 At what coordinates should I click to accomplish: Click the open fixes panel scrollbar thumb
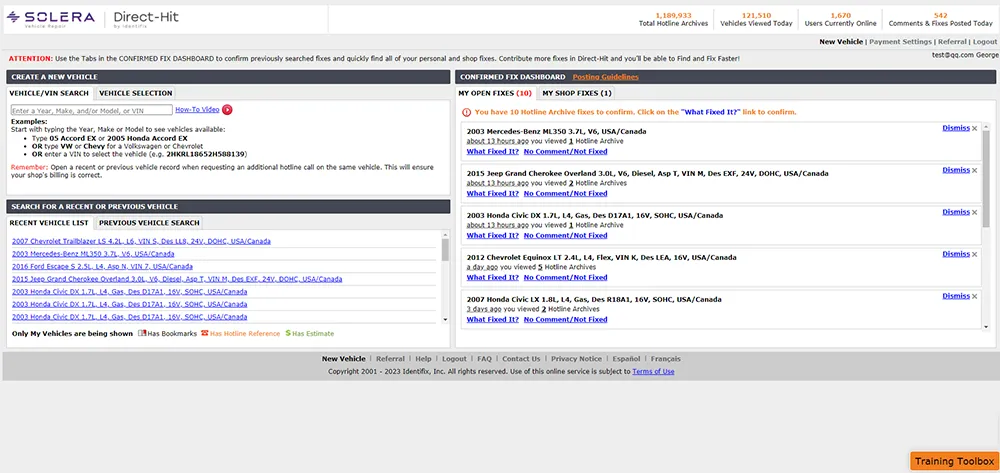(x=987, y=178)
